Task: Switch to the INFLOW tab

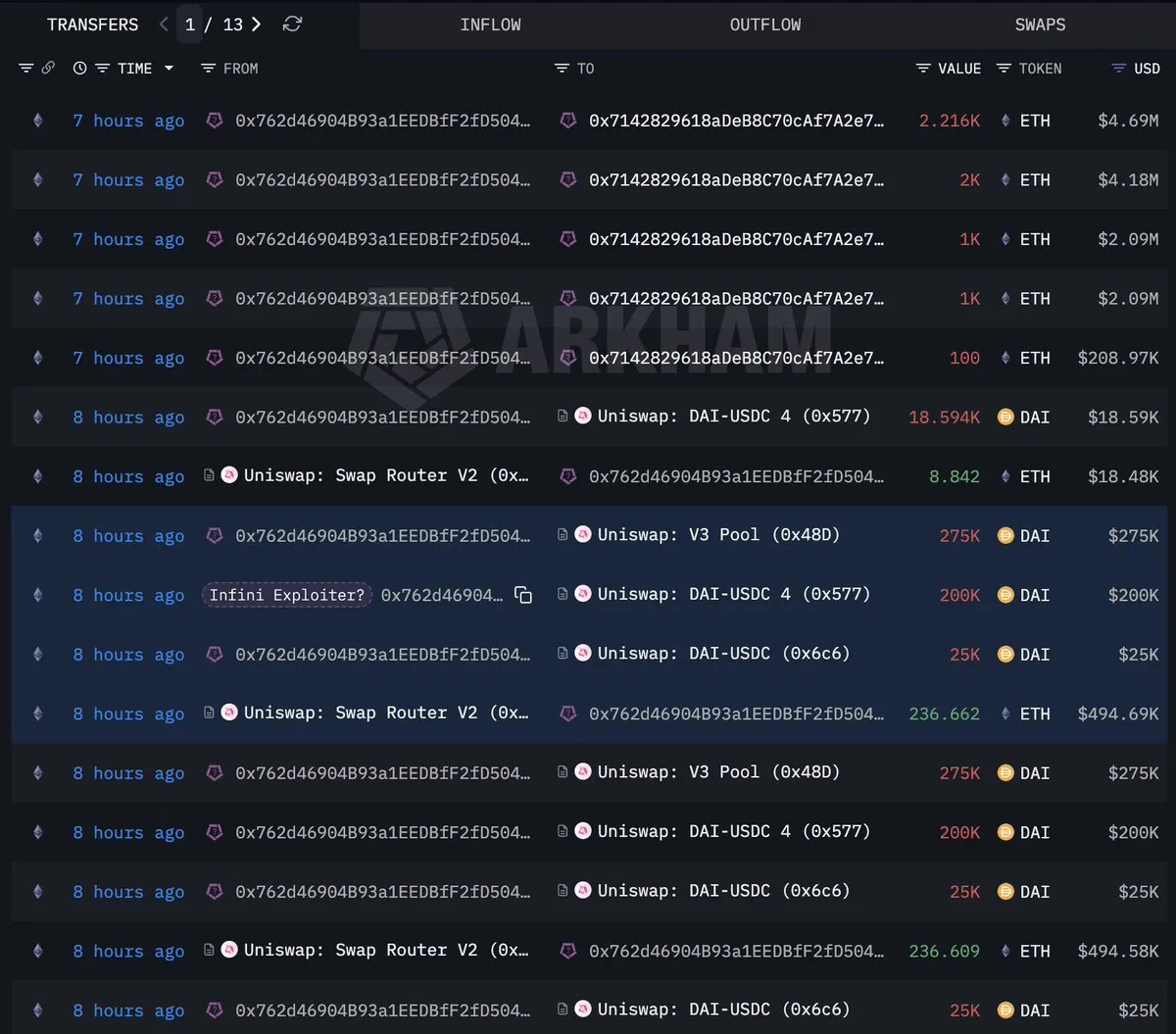Action: [x=490, y=25]
